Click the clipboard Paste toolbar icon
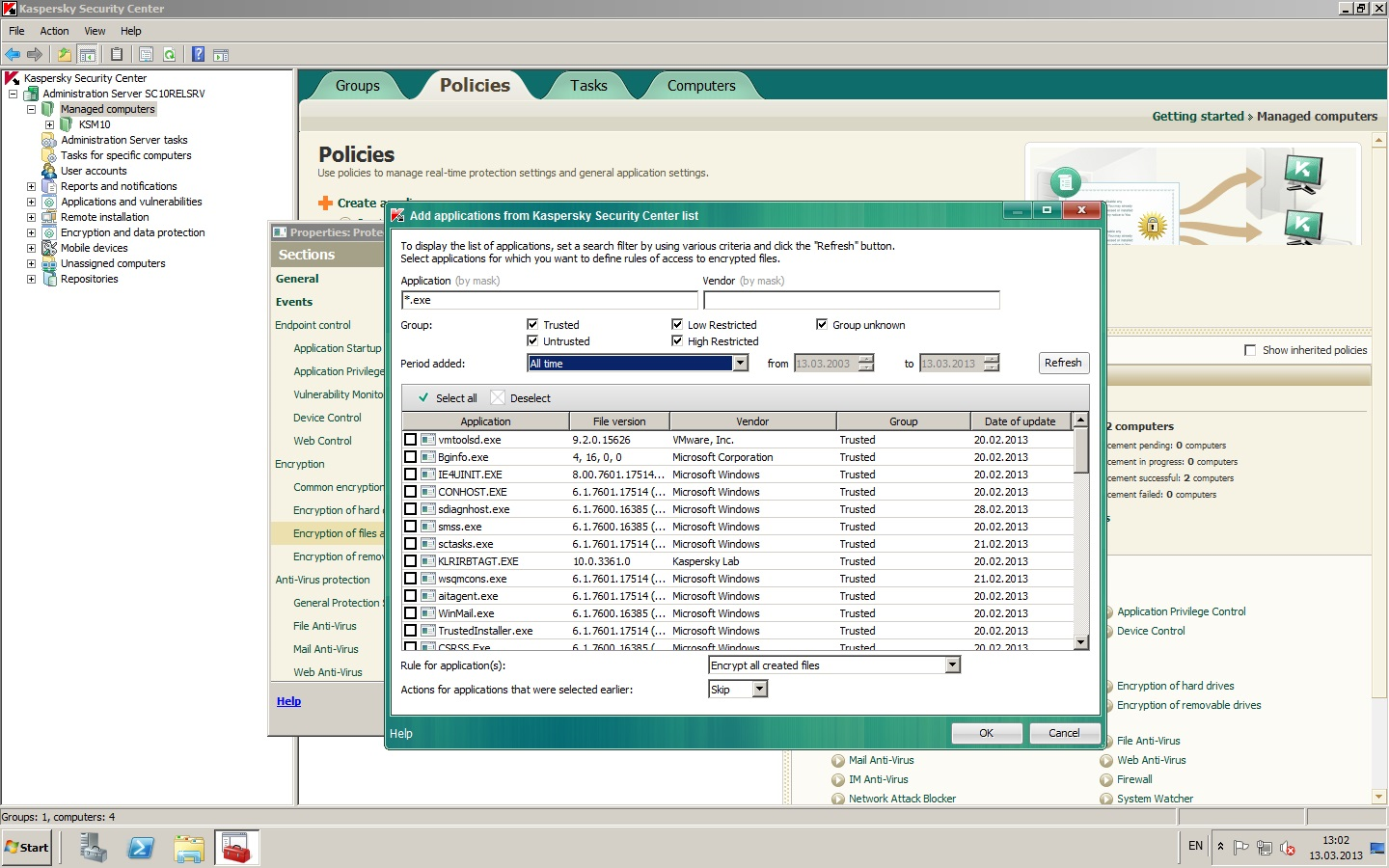 tap(117, 55)
